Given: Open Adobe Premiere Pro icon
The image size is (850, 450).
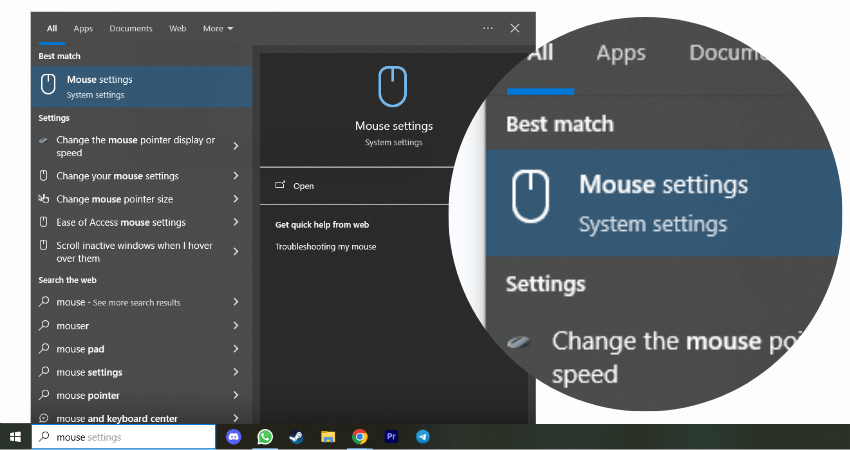Looking at the screenshot, I should click(391, 437).
